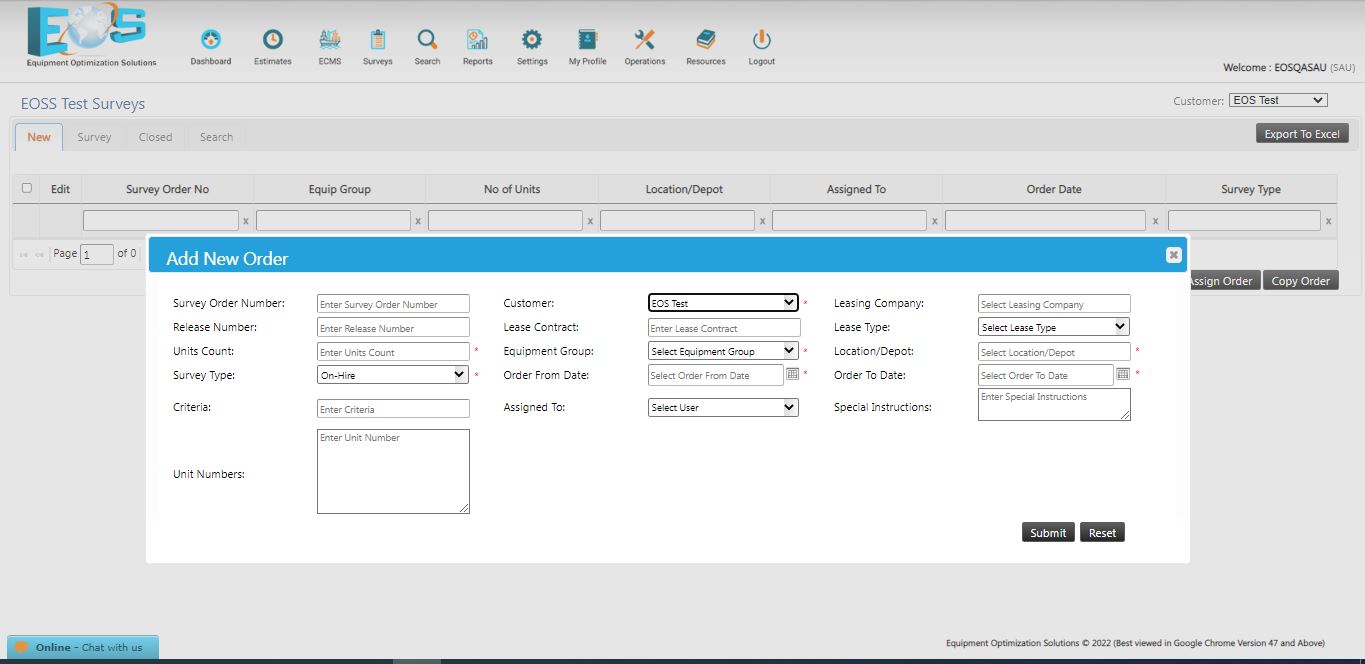Click the Survey Order Number input field

(x=393, y=304)
